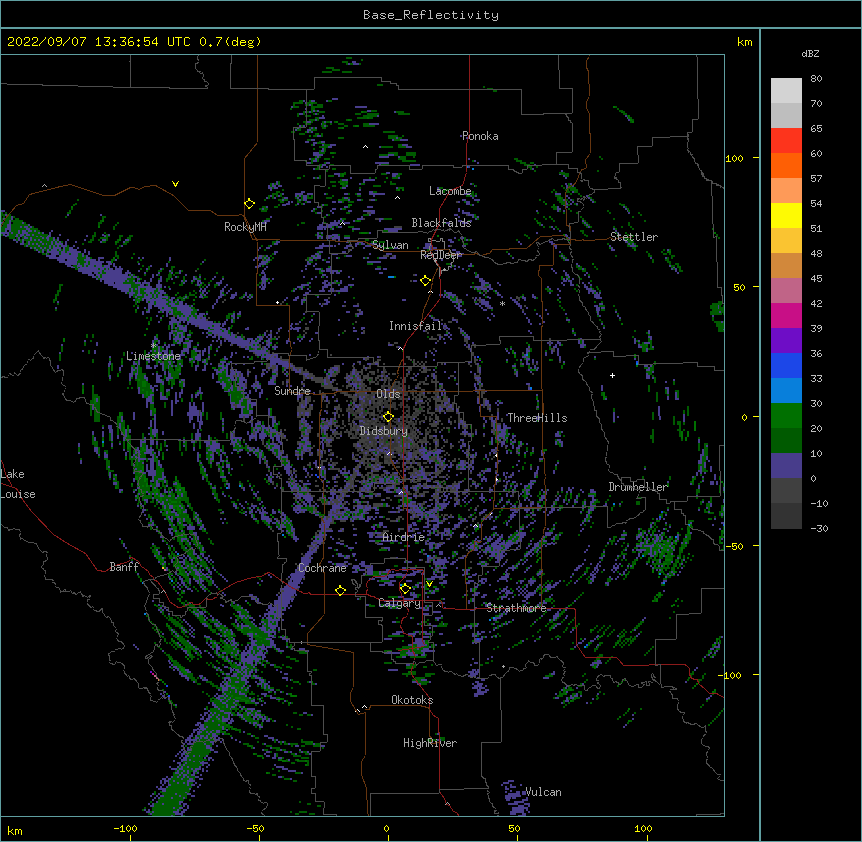Click the RedDeer city label

[x=441, y=255]
